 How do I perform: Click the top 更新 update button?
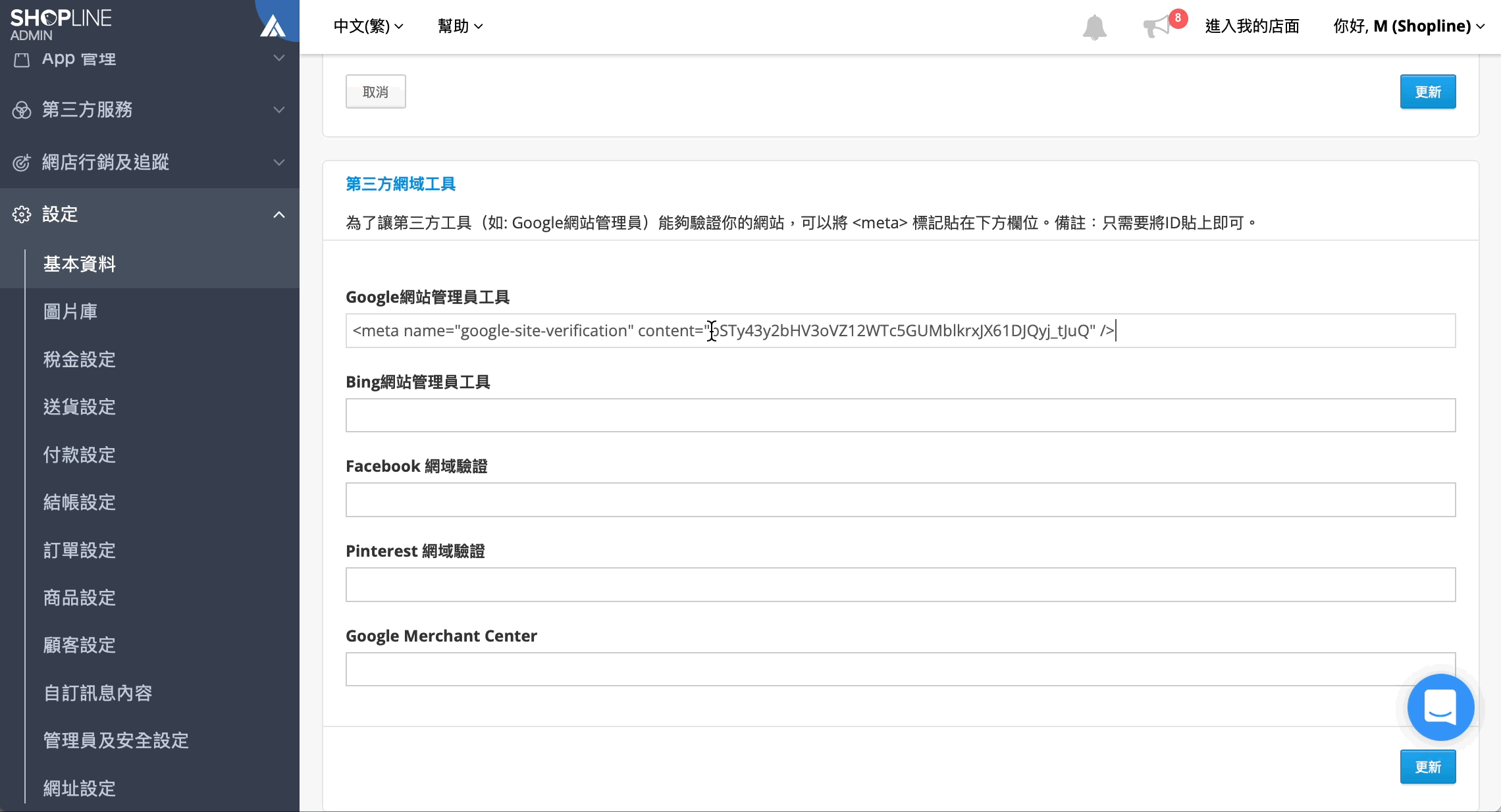pos(1428,91)
